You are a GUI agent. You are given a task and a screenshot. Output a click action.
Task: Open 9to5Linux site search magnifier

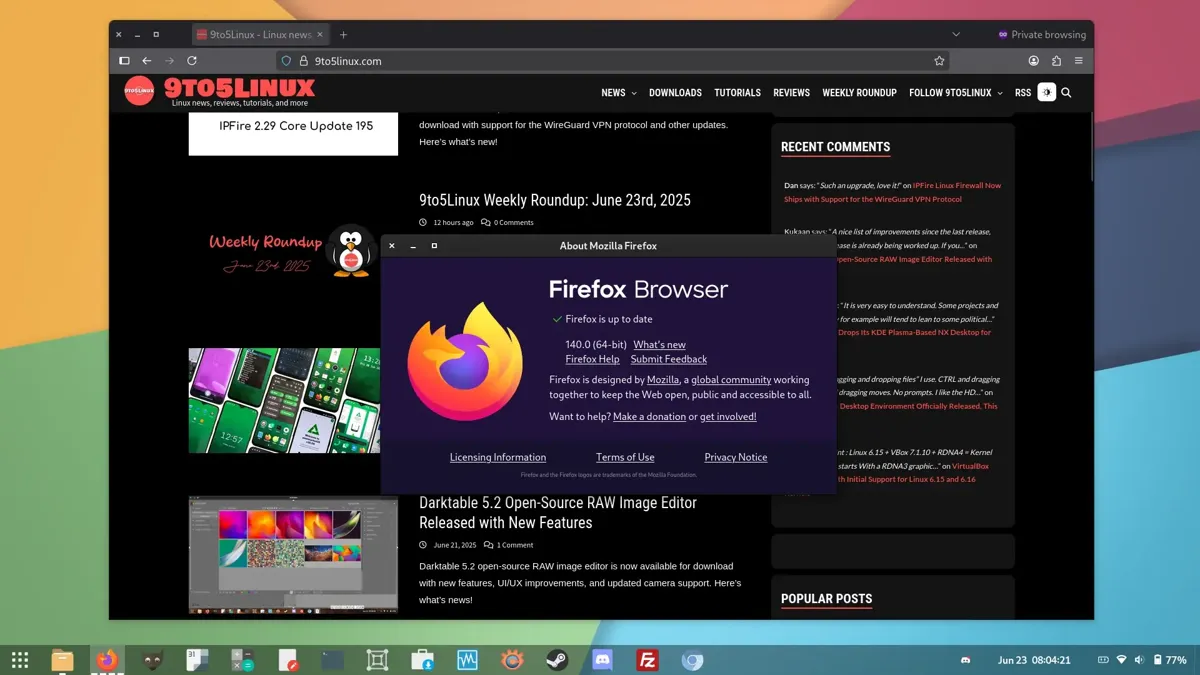[x=1066, y=93]
